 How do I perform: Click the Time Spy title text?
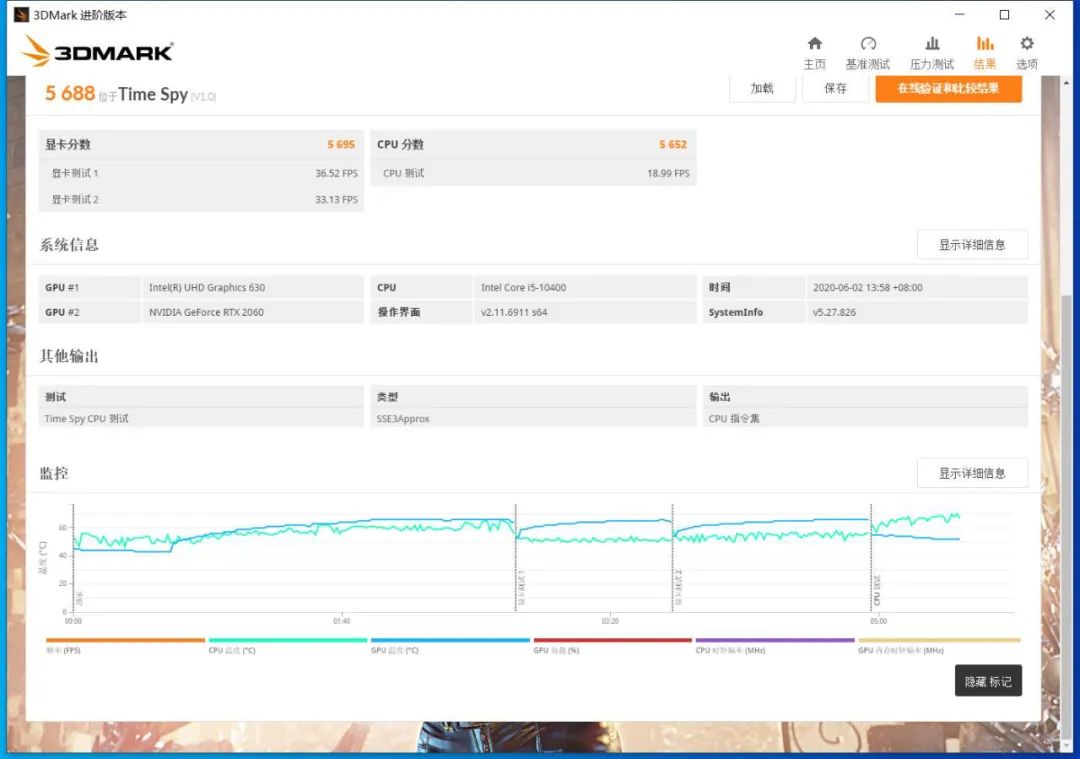coord(152,94)
